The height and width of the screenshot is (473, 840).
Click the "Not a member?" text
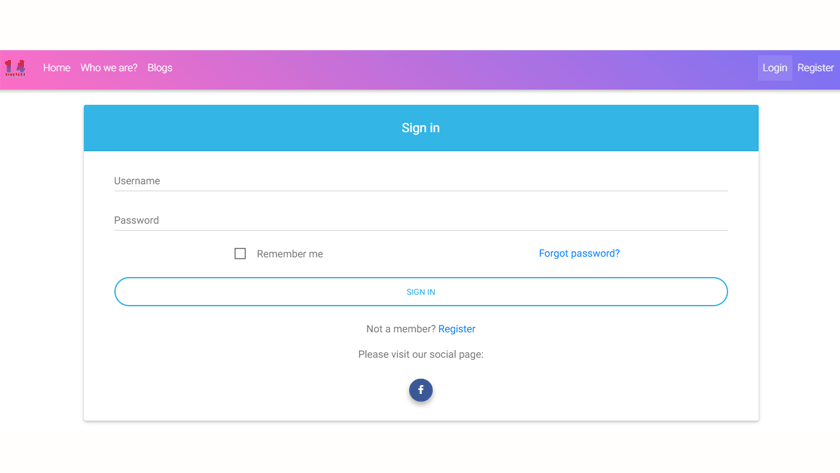[x=400, y=329]
